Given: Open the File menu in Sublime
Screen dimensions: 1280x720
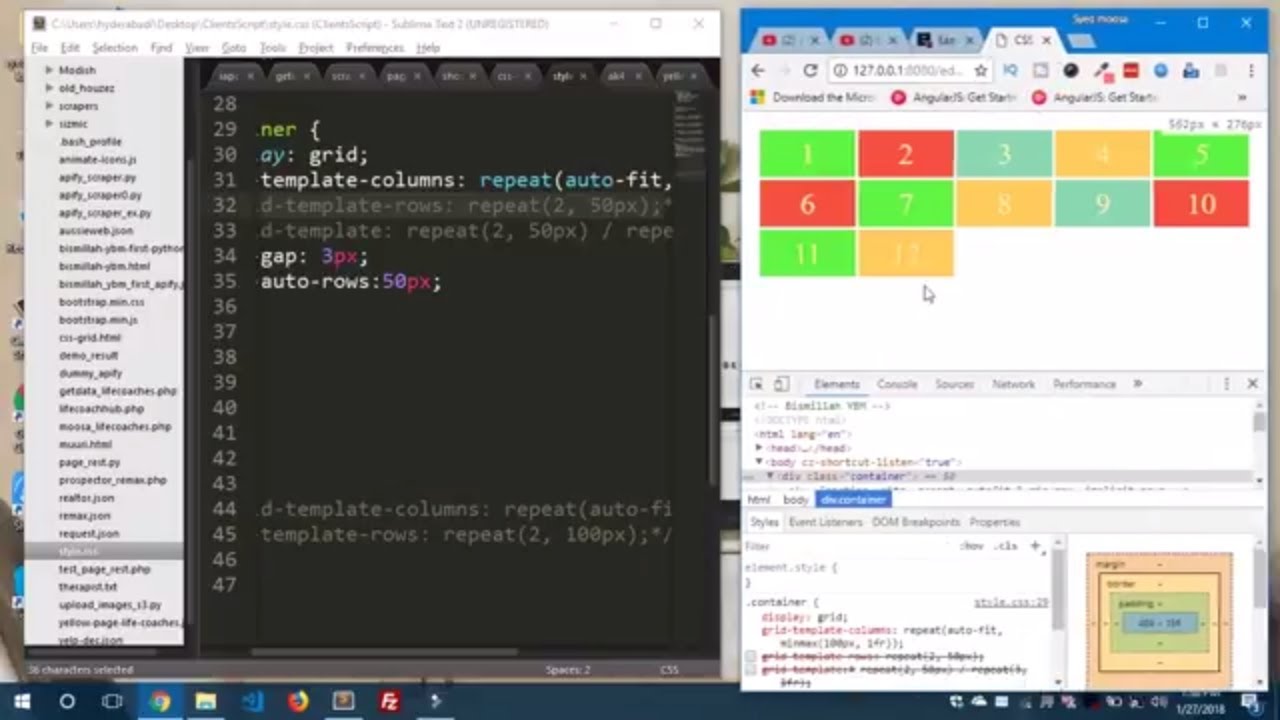Looking at the screenshot, I should [39, 48].
